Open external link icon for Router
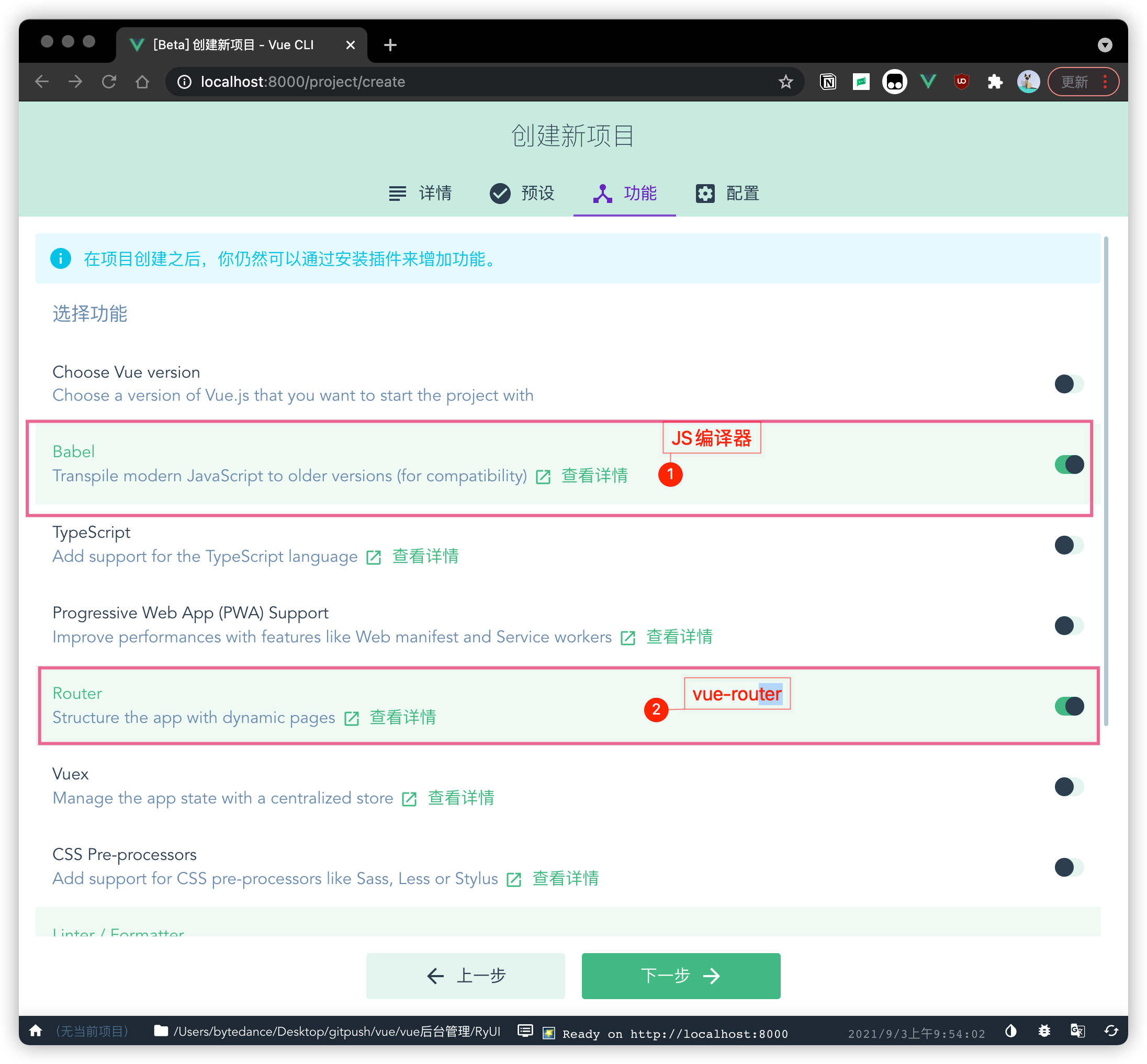Screen dimensions: 1147x1064 click(x=351, y=719)
